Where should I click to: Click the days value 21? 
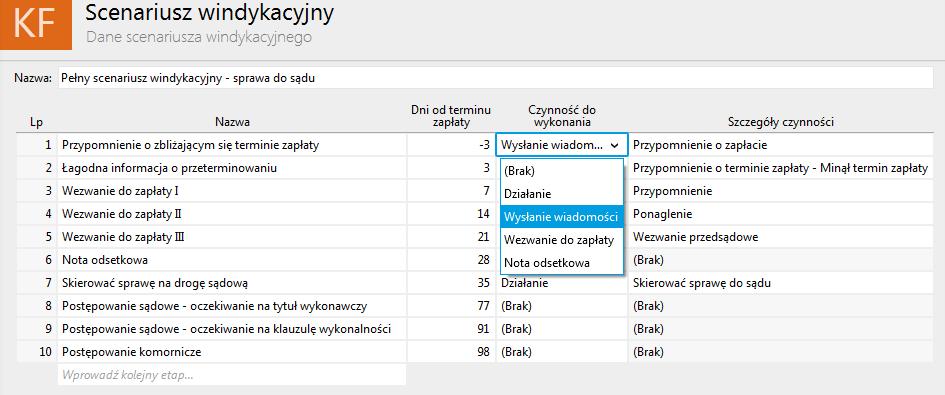451,237
